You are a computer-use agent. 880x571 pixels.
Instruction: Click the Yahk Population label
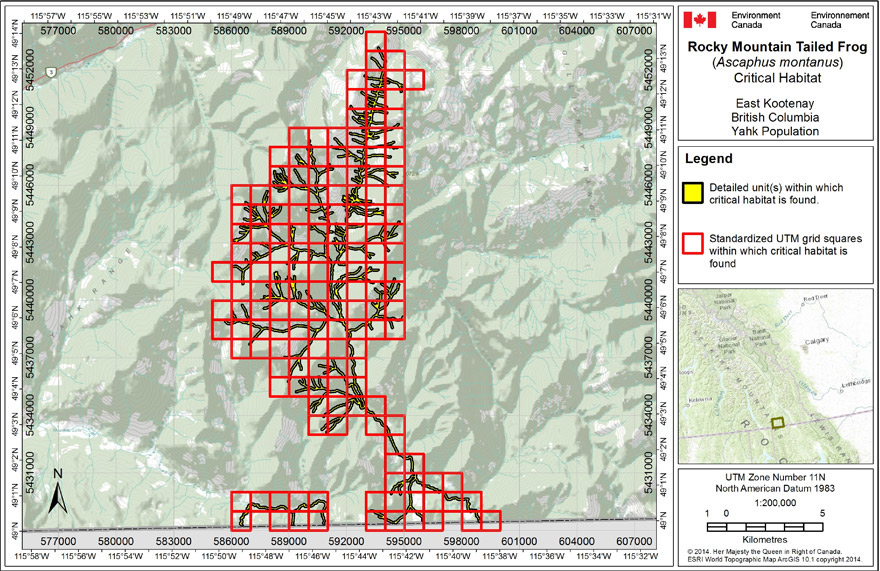pos(776,131)
